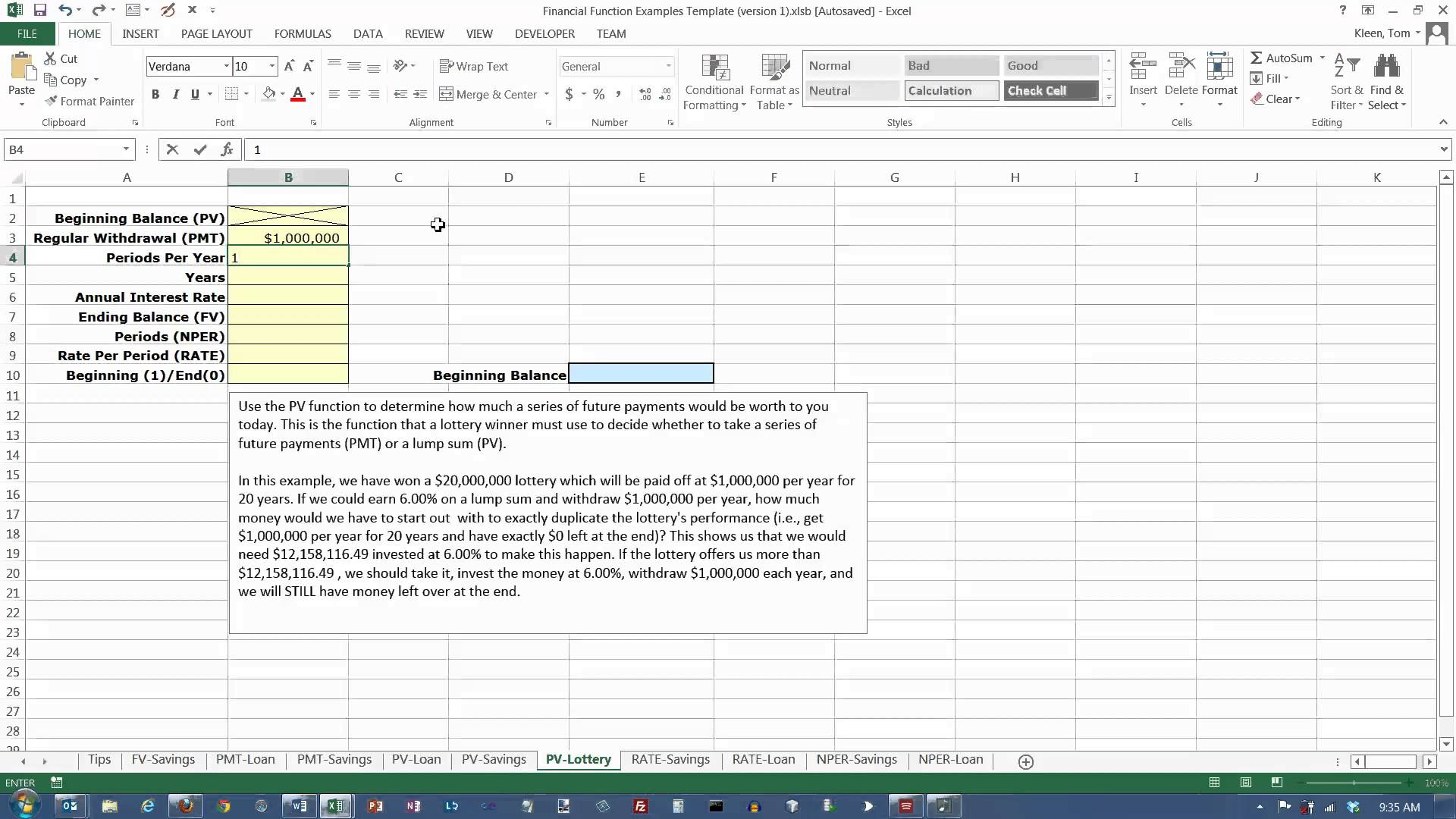Switch to the FORMULAS ribbon tab
This screenshot has height=819, width=1456.
(302, 33)
